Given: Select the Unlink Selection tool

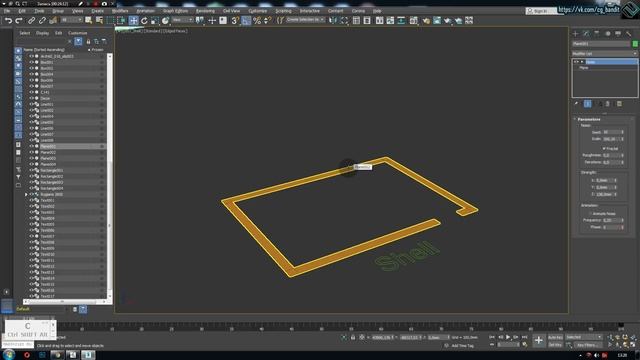Looking at the screenshot, I should [x=42, y=20].
